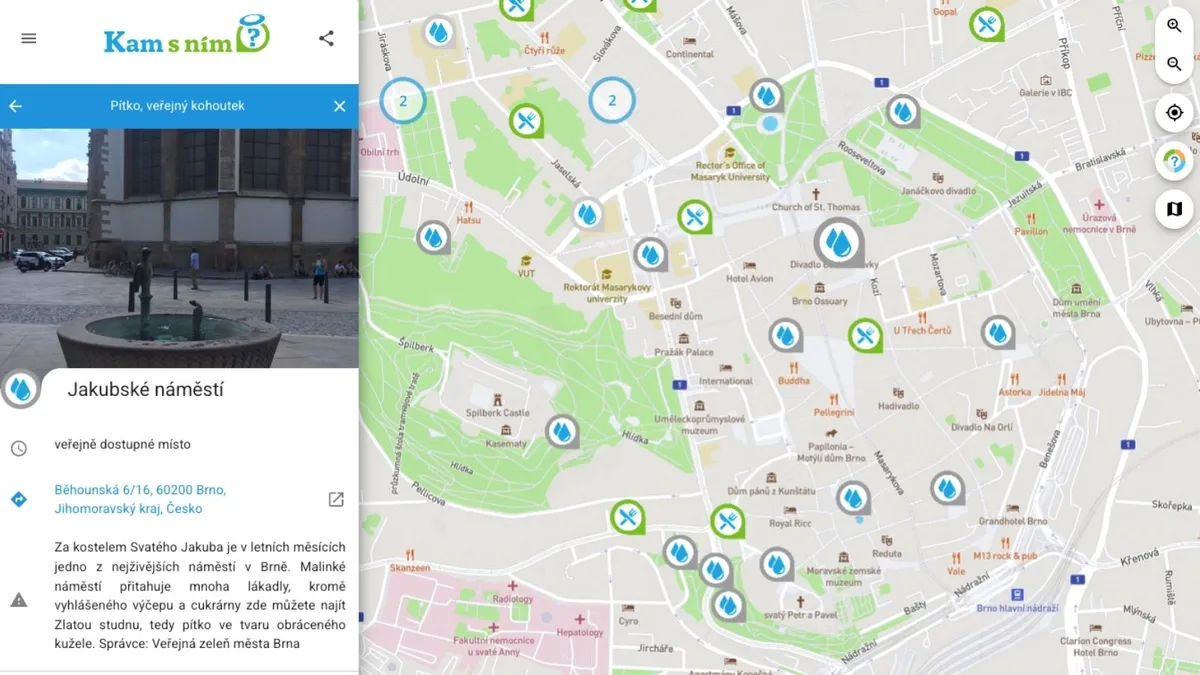Switch map layer with map icon

click(1175, 209)
